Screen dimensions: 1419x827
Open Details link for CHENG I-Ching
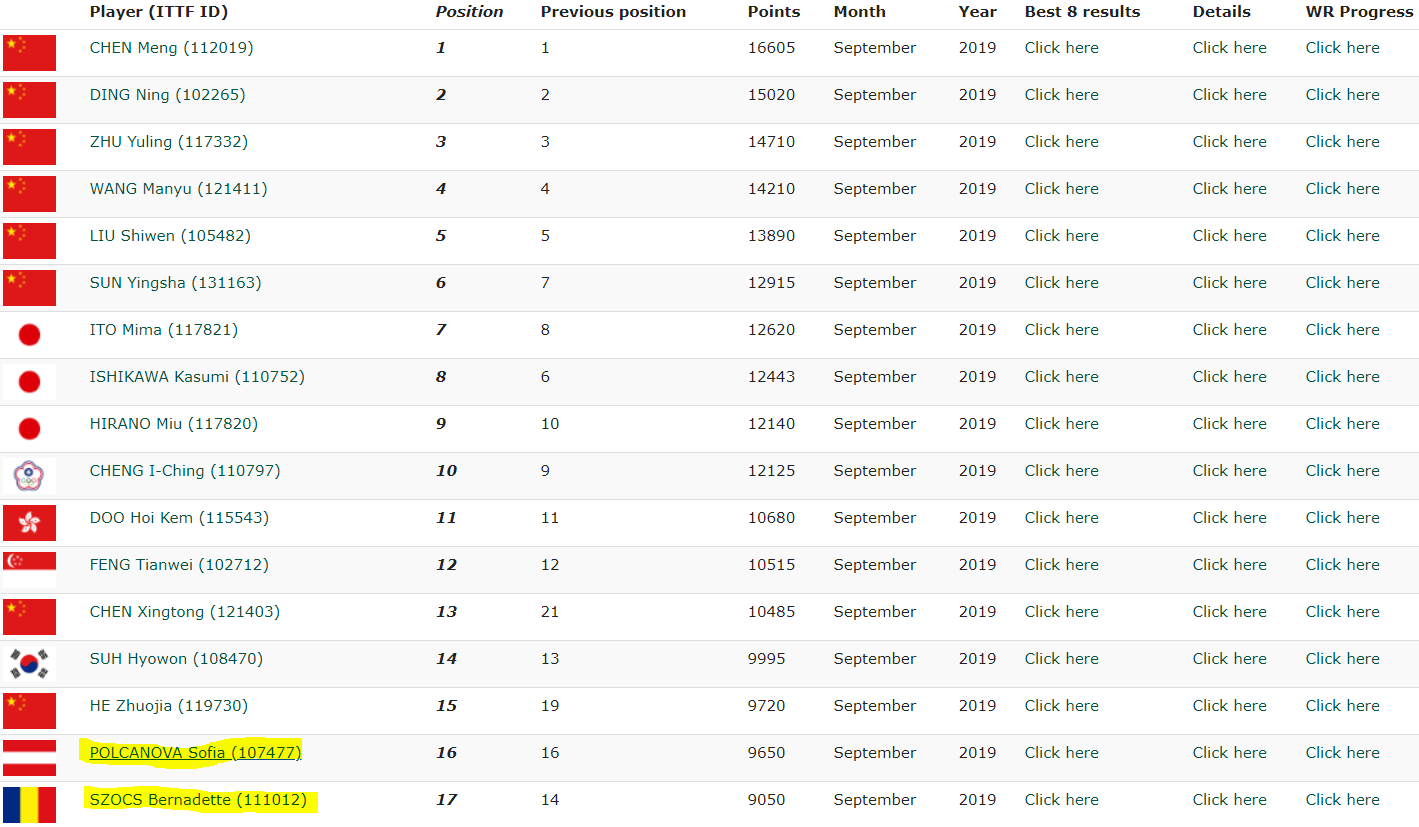click(x=1229, y=471)
